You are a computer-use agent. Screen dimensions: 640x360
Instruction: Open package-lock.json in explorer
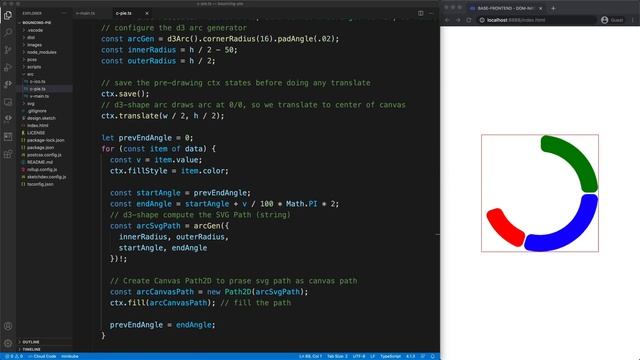(45, 140)
